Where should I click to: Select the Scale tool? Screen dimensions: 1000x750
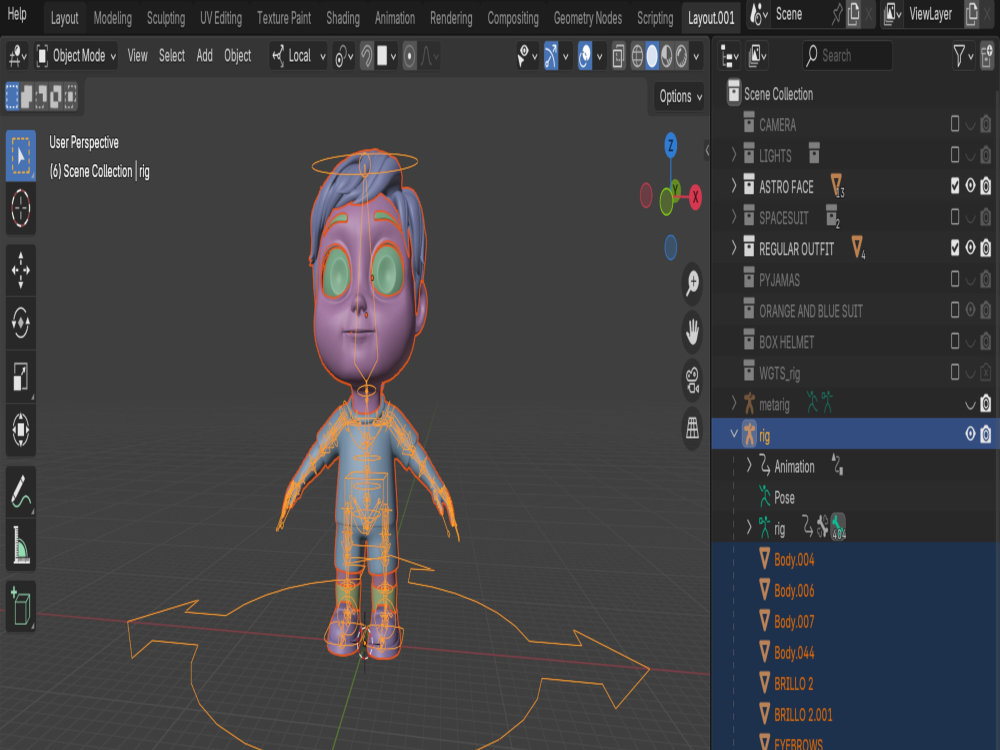click(20, 376)
